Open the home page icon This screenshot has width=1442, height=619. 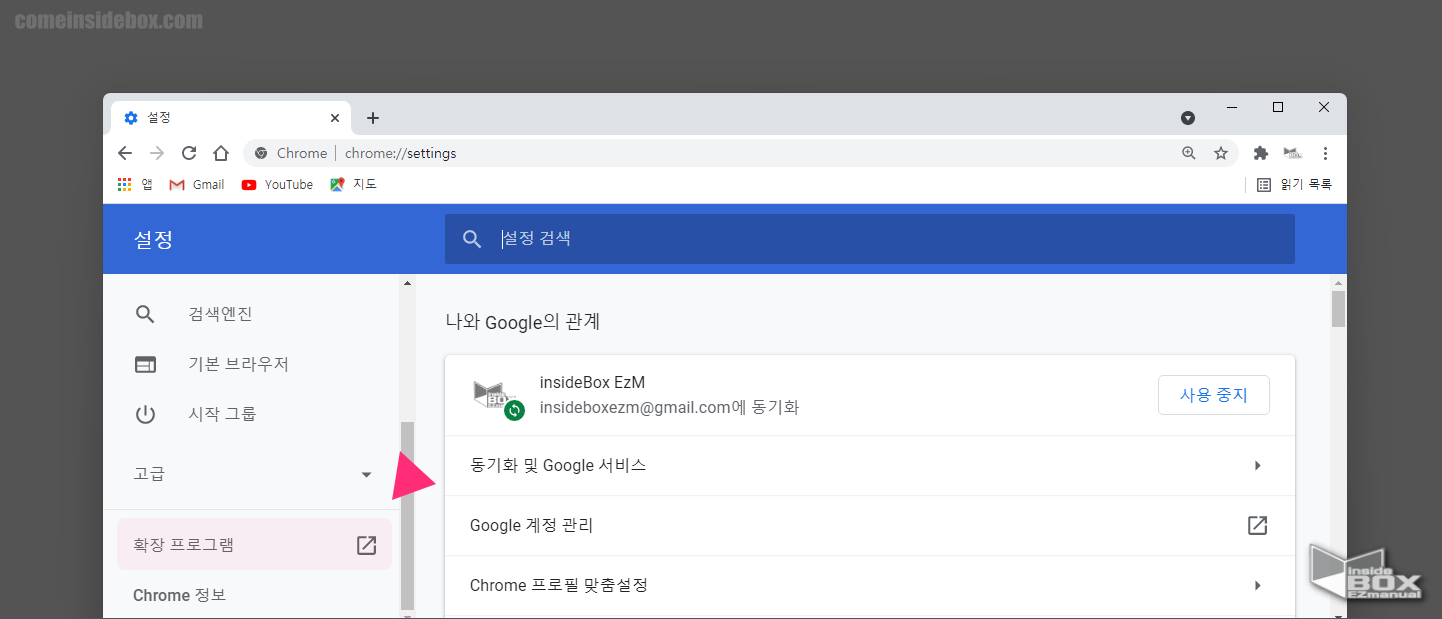(221, 153)
